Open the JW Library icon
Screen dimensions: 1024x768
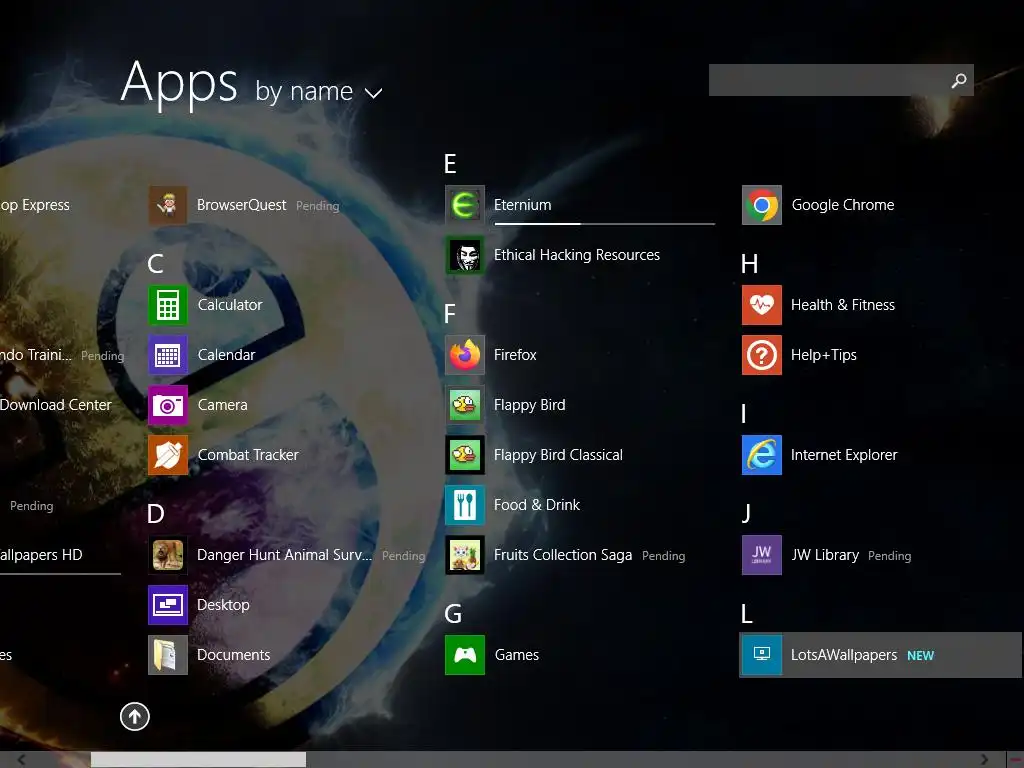761,555
